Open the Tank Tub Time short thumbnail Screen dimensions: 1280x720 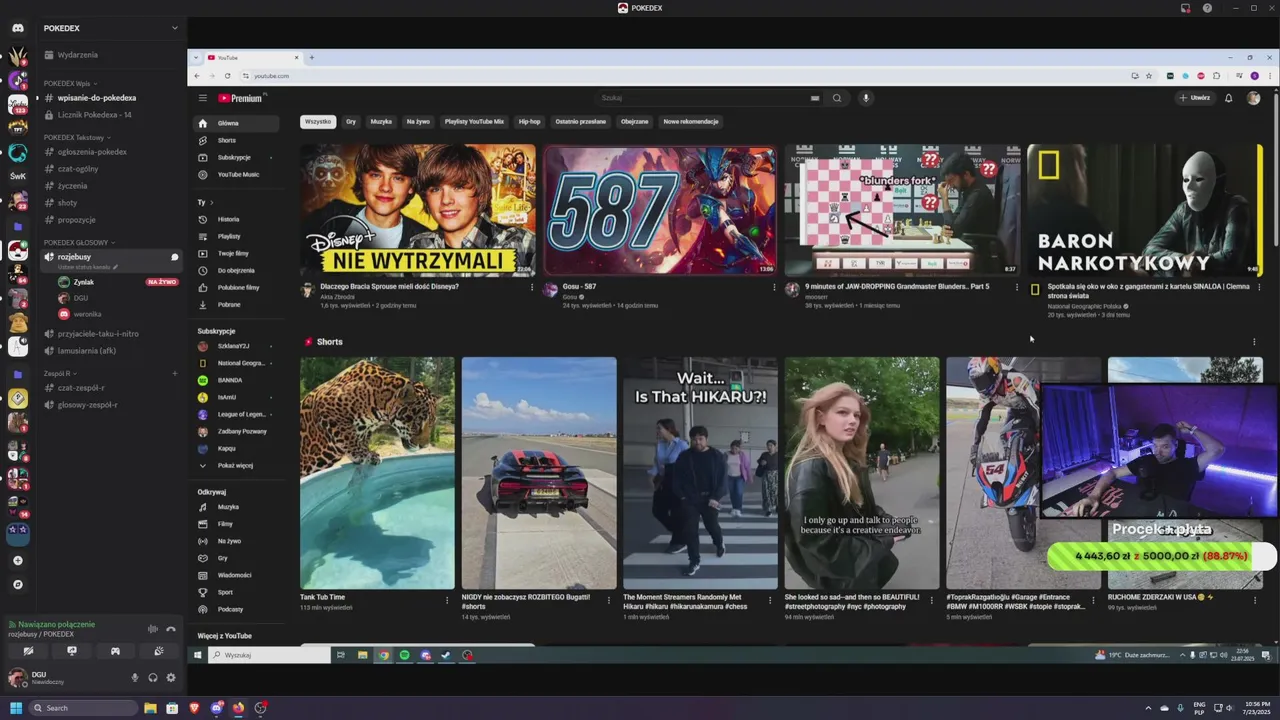tap(377, 473)
